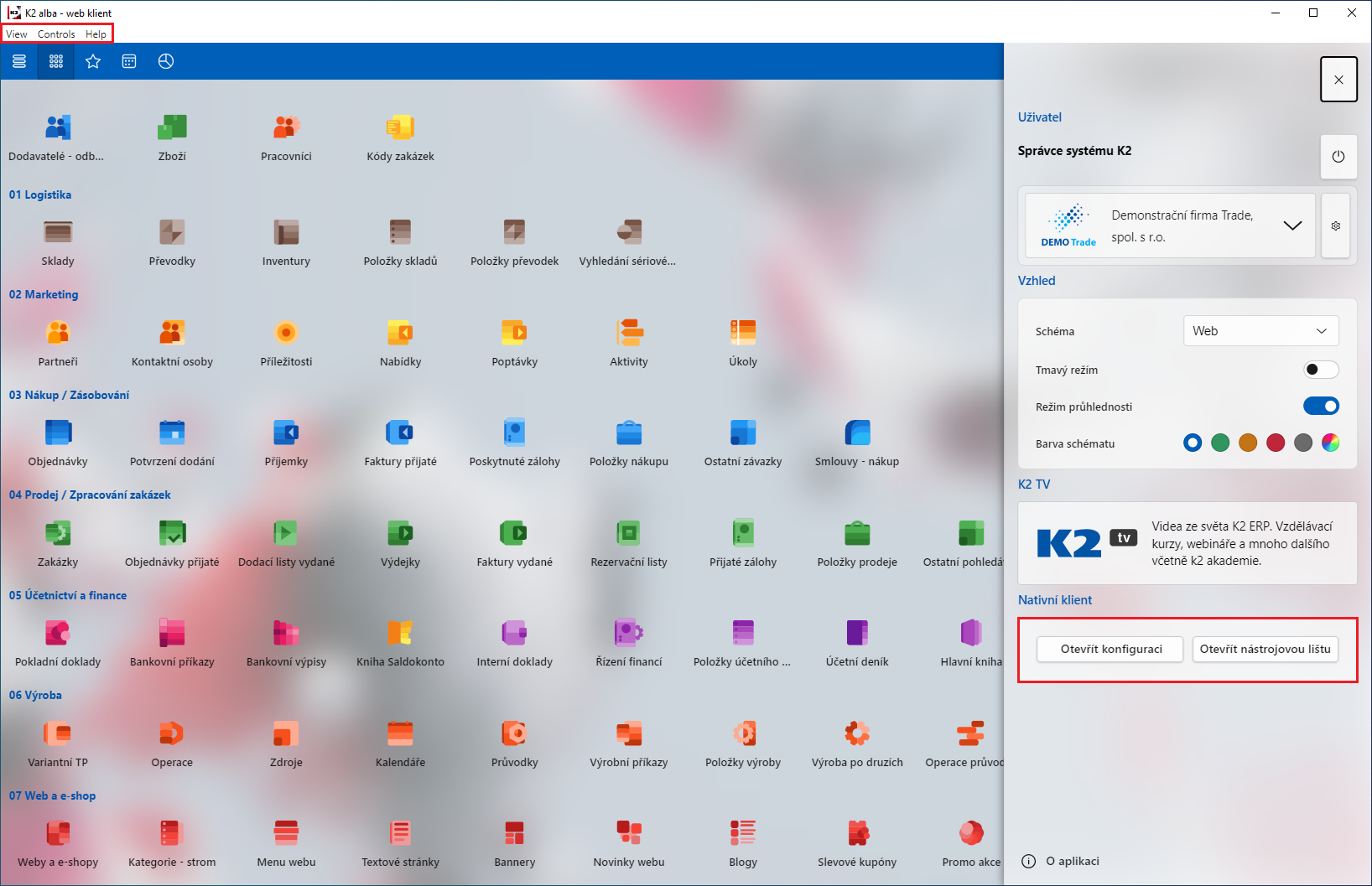Expand the Schéma dropdown set to Web
The image size is (1372, 886).
1261,331
